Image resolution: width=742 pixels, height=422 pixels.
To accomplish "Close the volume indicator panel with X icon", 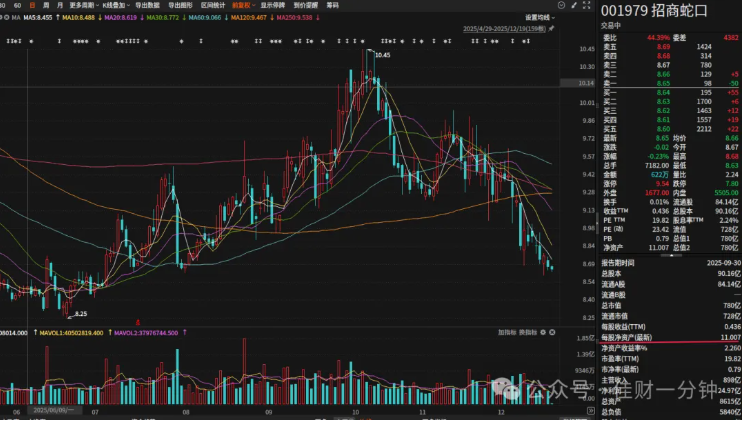I will 552,333.
